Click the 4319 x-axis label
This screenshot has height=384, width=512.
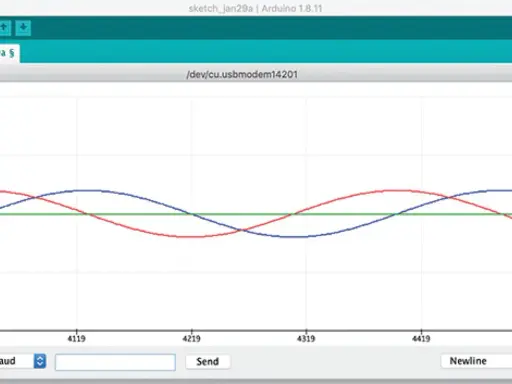tap(306, 339)
